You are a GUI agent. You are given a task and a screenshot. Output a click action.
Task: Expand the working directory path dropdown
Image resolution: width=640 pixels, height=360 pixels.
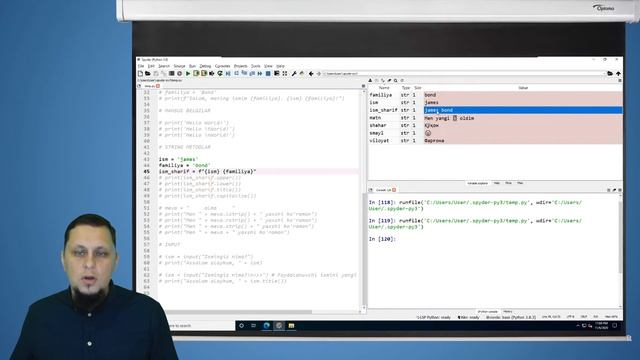(x=604, y=73)
